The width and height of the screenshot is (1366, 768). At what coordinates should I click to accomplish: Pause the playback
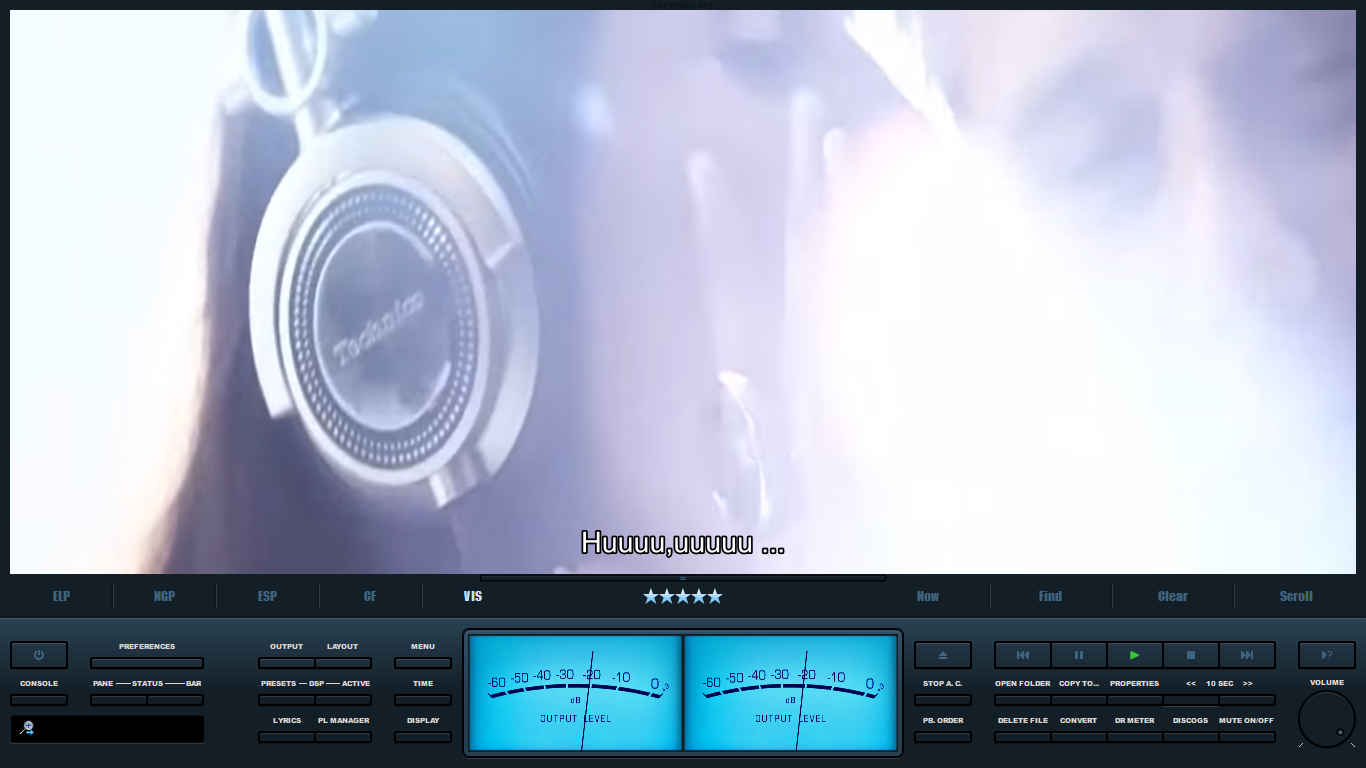[x=1078, y=655]
